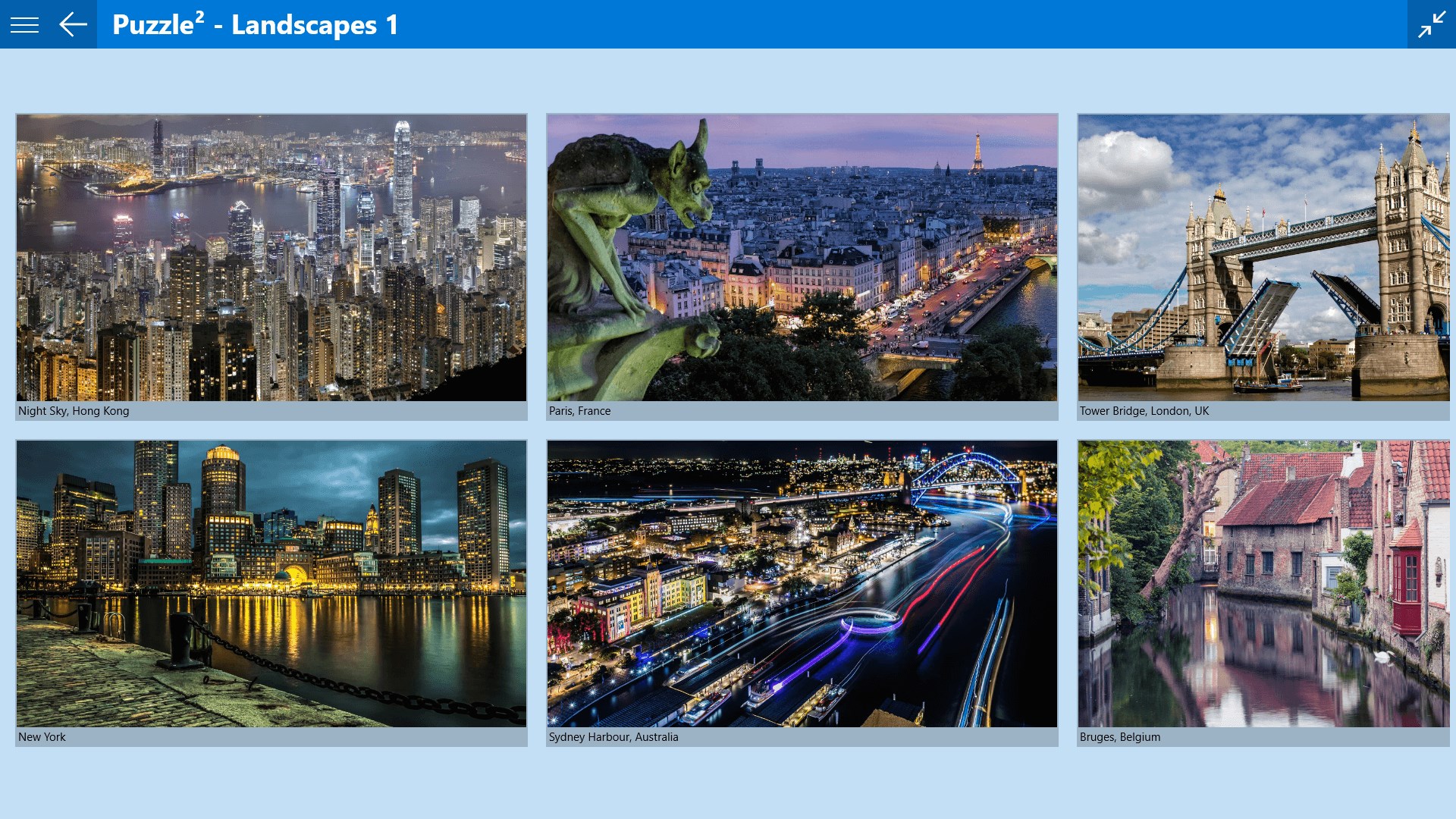Click the Puzzle² - Landscapes 1 title

tap(255, 24)
